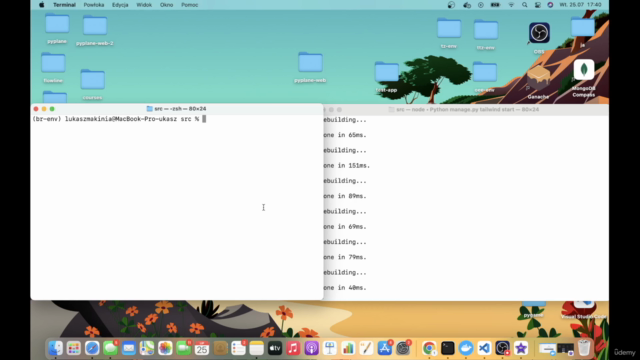This screenshot has height=360, width=640.
Task: Open Spotlight search in menu bar
Action: click(524, 5)
